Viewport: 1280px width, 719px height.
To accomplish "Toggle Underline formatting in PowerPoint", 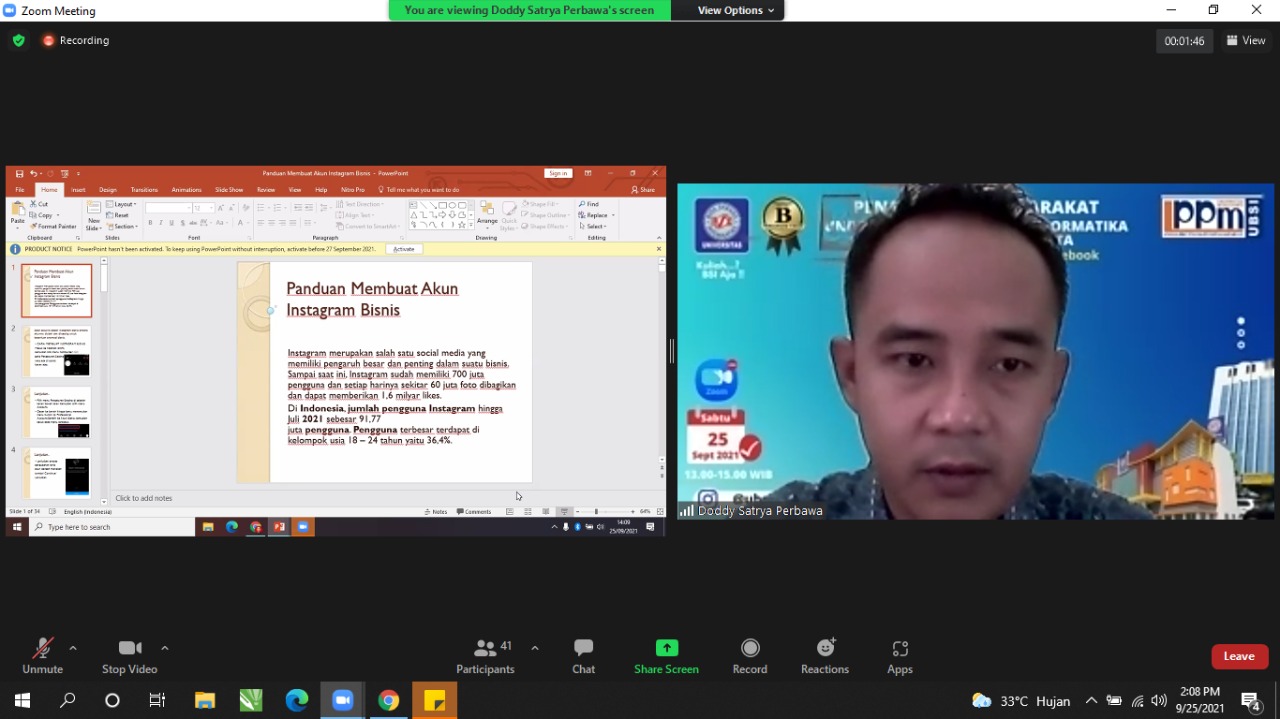I will [x=172, y=222].
